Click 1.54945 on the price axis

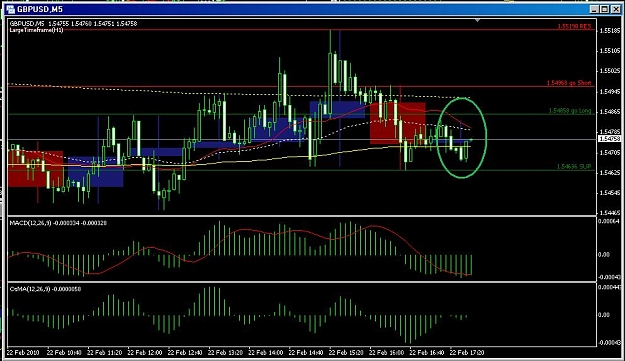(610, 92)
